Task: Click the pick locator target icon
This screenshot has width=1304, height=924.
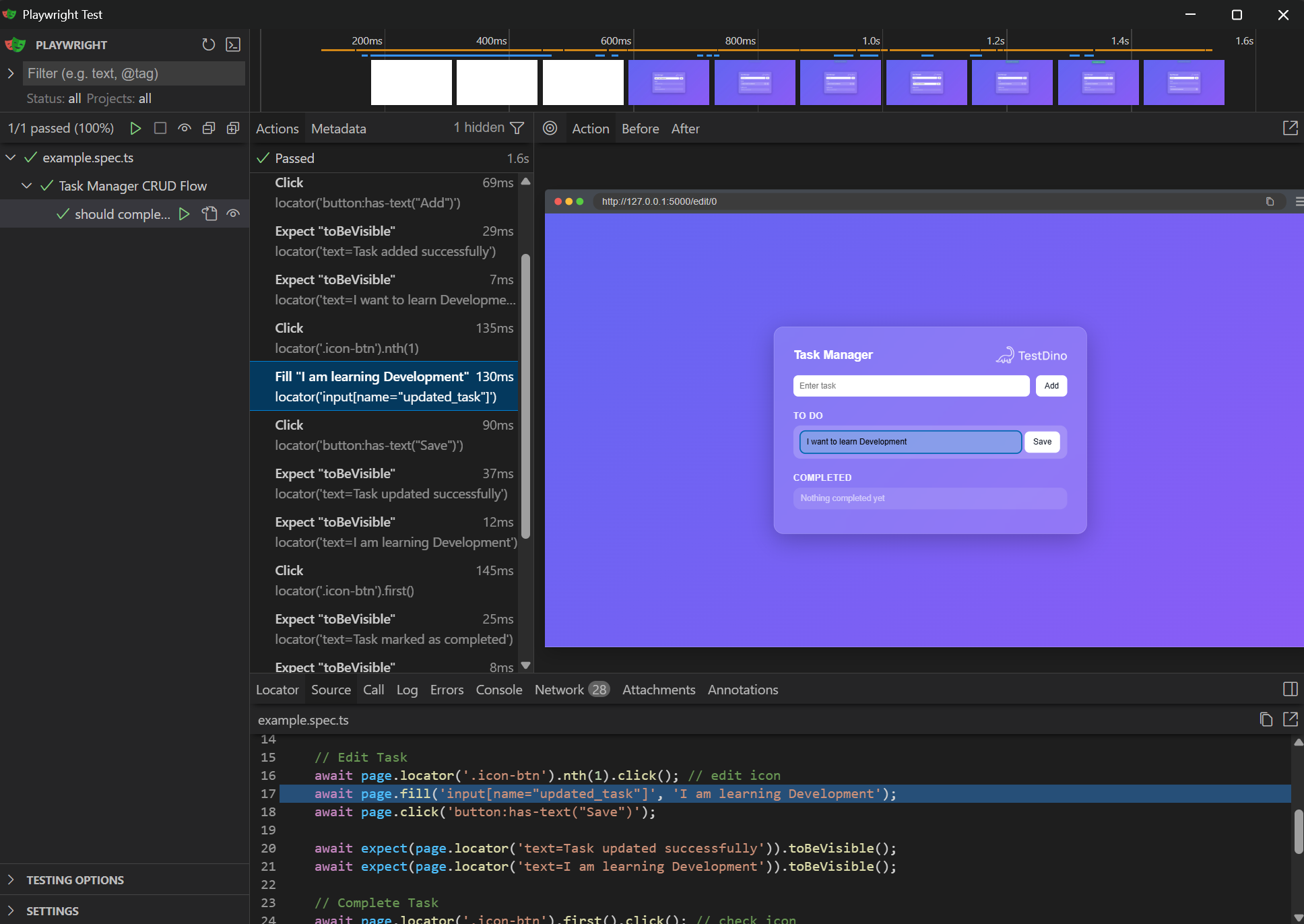Action: pos(550,128)
